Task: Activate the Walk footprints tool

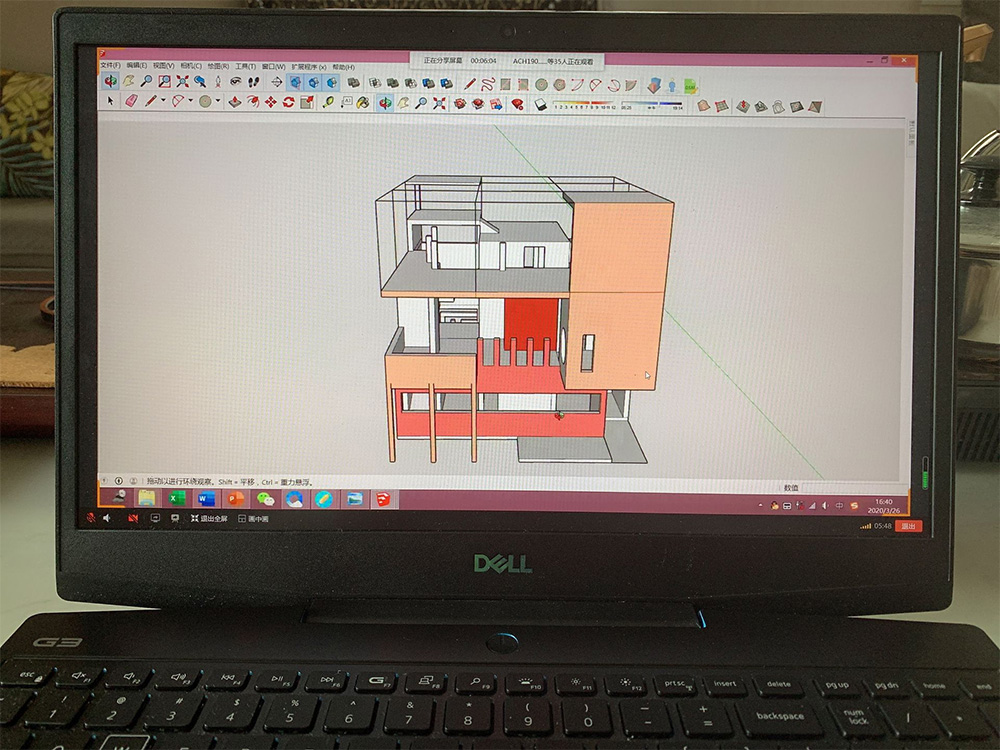Action: (x=254, y=82)
